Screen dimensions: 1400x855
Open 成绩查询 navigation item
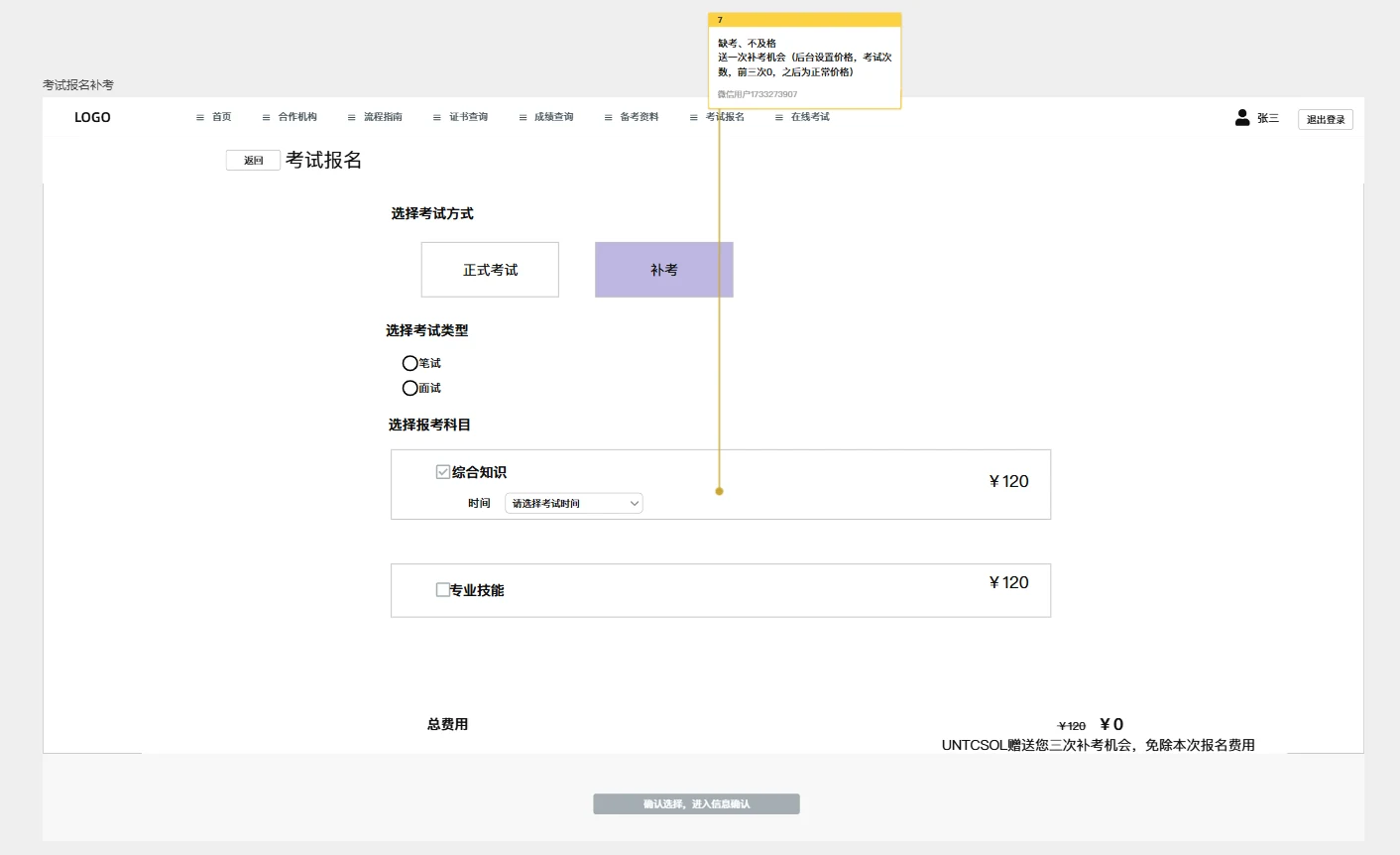click(554, 117)
